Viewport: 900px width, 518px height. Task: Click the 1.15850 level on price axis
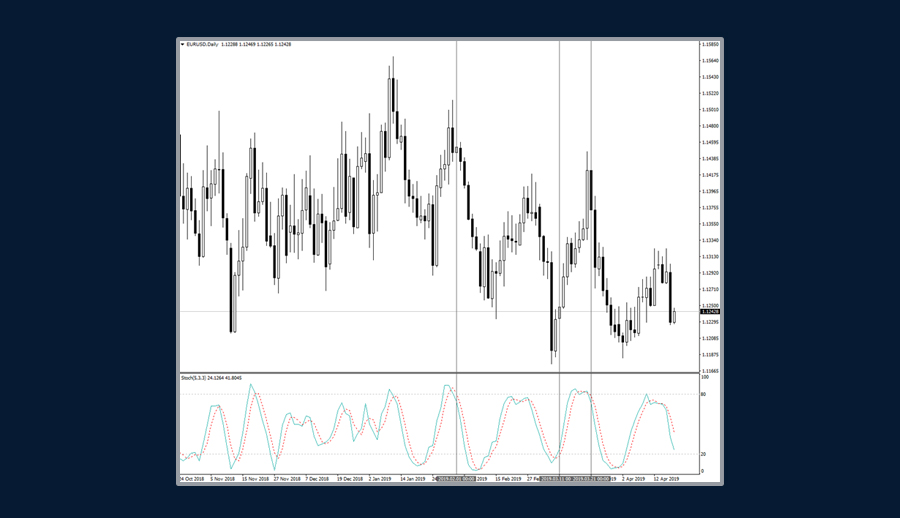tap(710, 44)
